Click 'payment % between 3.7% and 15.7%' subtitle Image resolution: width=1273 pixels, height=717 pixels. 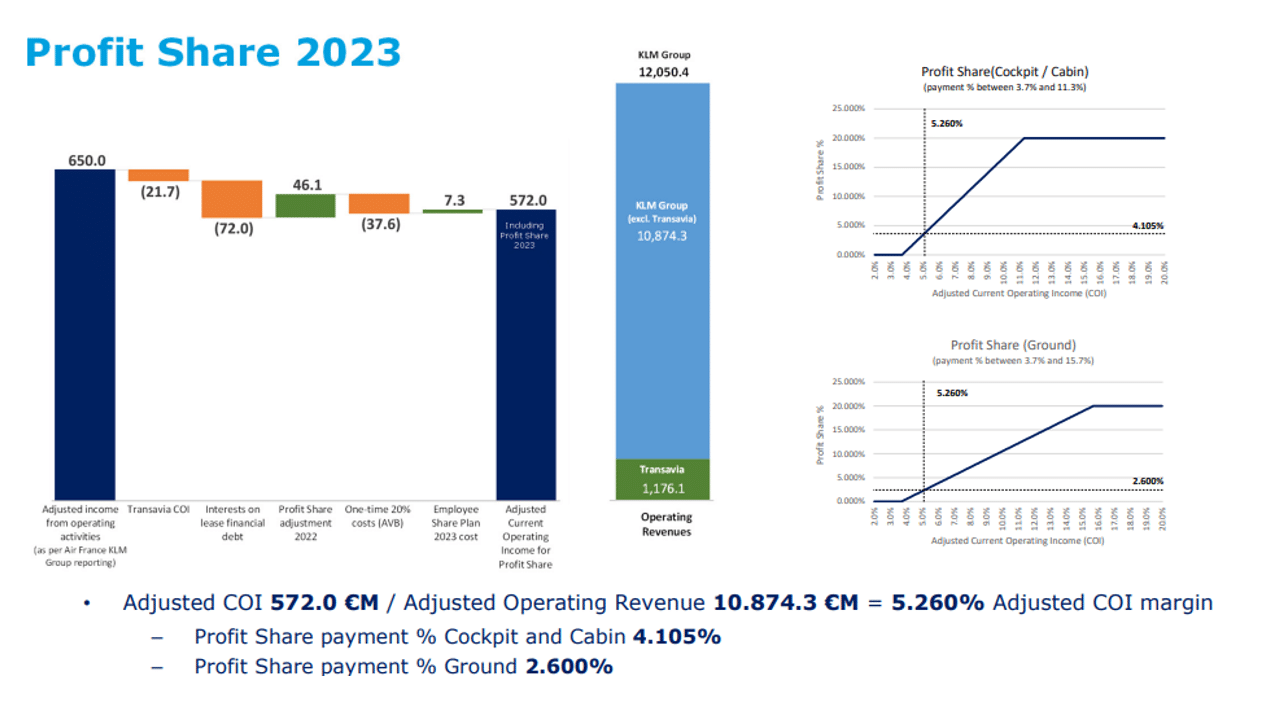tap(1014, 360)
